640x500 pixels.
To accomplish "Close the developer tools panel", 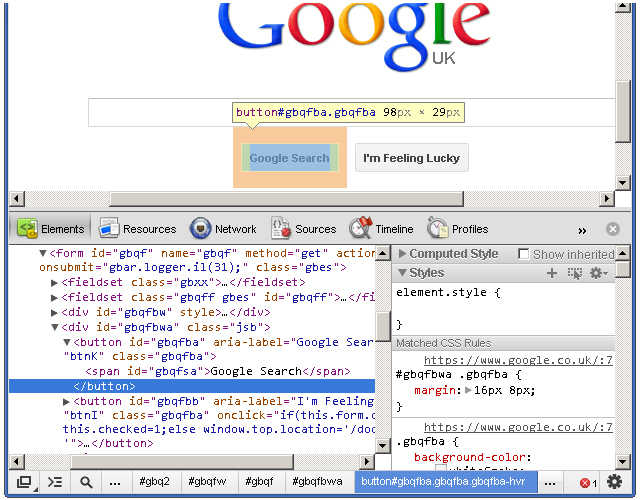I will coord(612,229).
